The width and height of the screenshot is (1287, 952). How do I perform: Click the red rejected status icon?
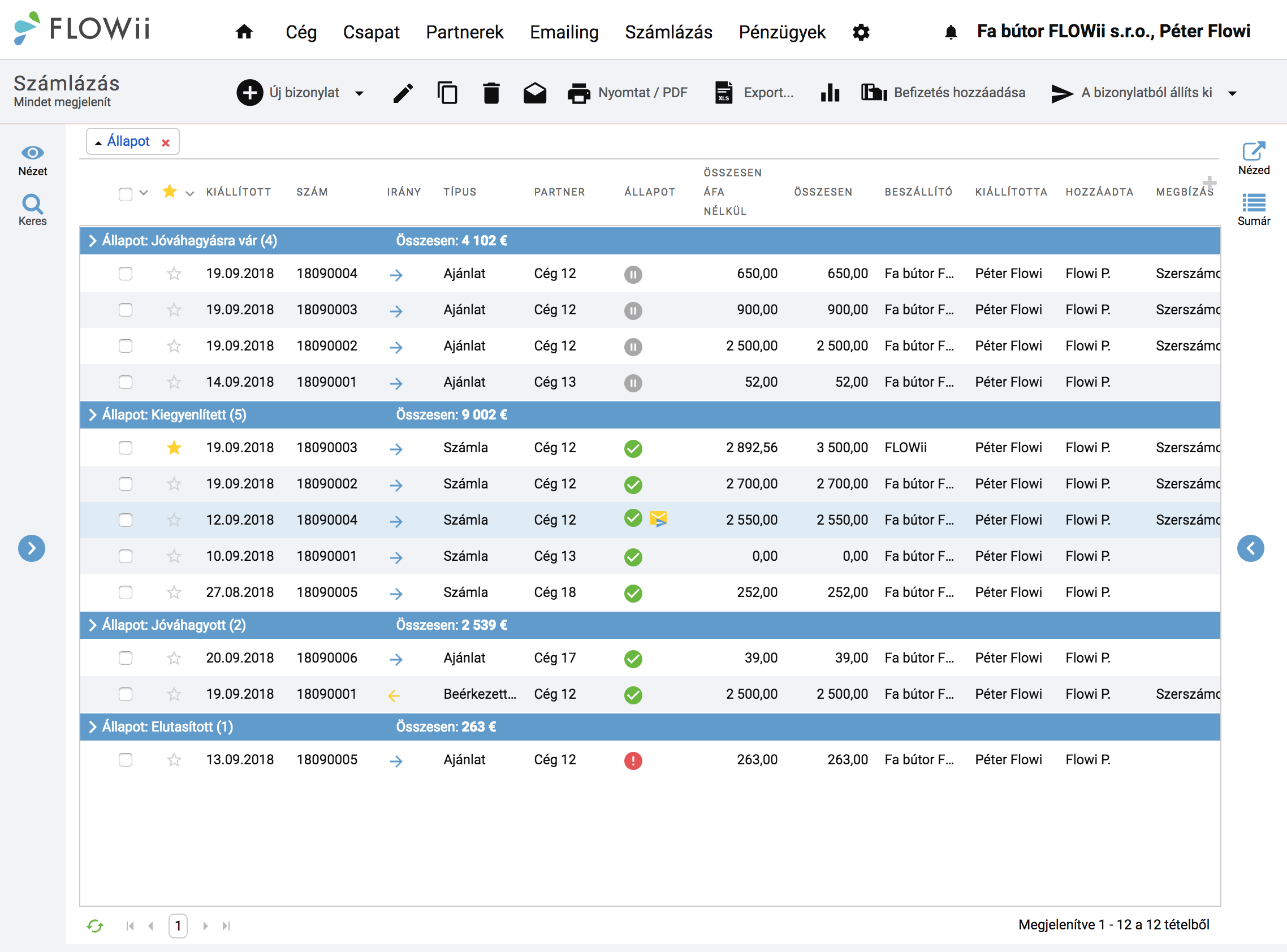point(633,761)
